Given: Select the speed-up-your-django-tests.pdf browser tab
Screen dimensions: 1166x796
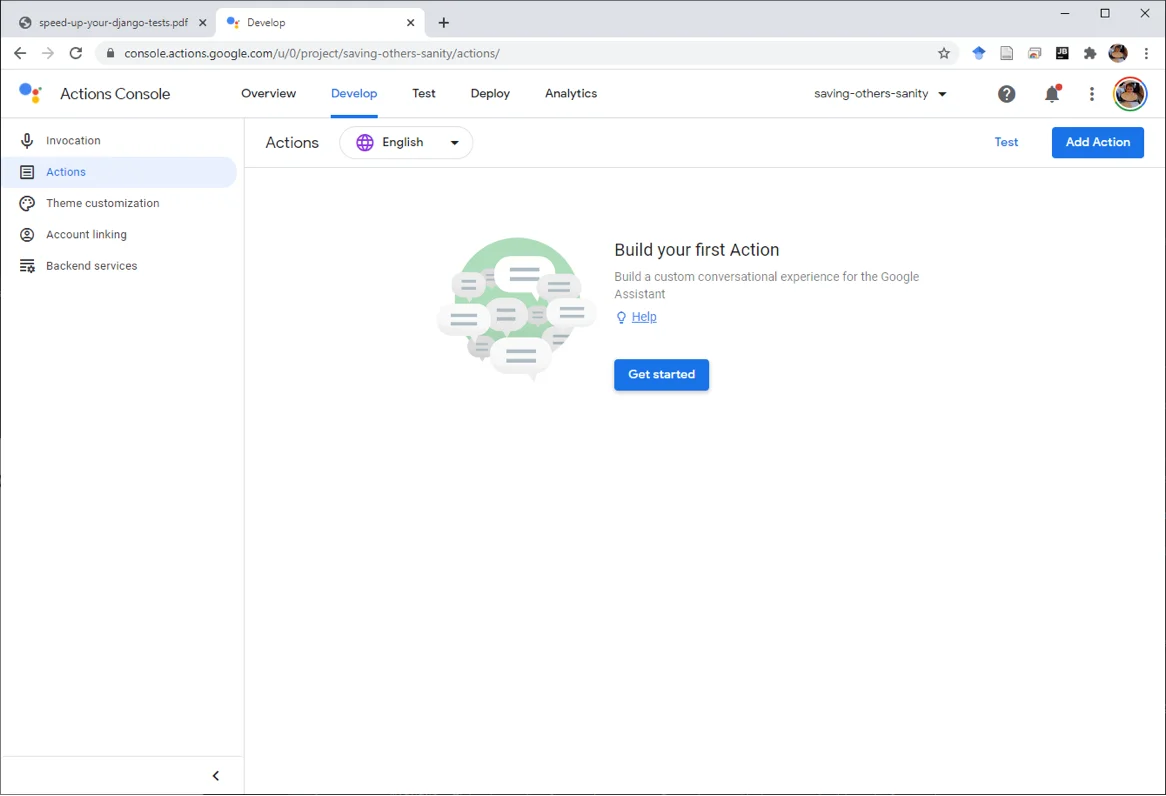Looking at the screenshot, I should coord(113,22).
